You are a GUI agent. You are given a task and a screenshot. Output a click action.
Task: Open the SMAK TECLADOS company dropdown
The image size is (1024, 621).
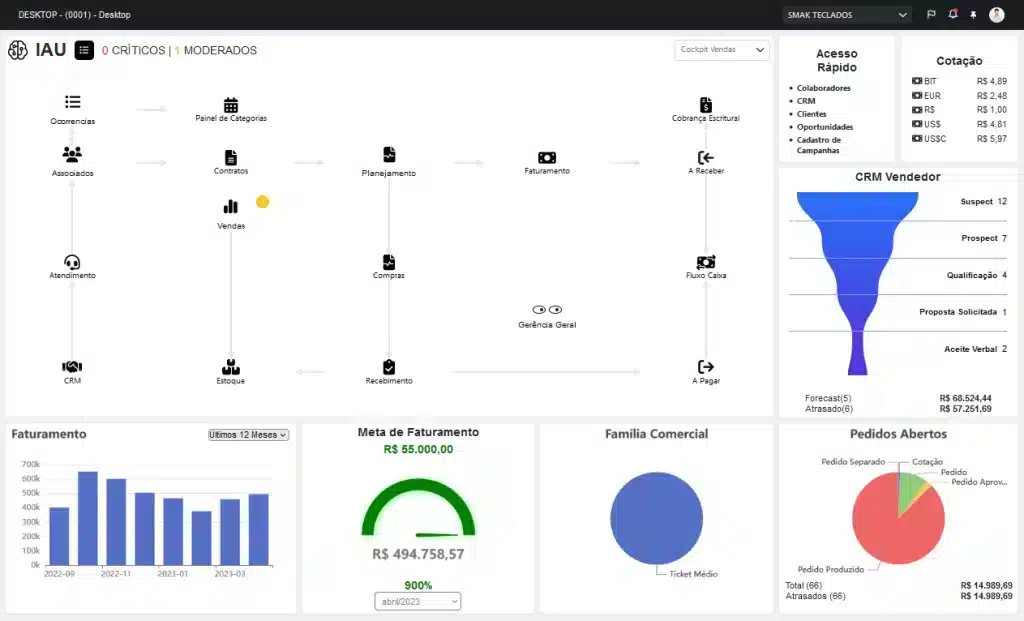click(845, 14)
